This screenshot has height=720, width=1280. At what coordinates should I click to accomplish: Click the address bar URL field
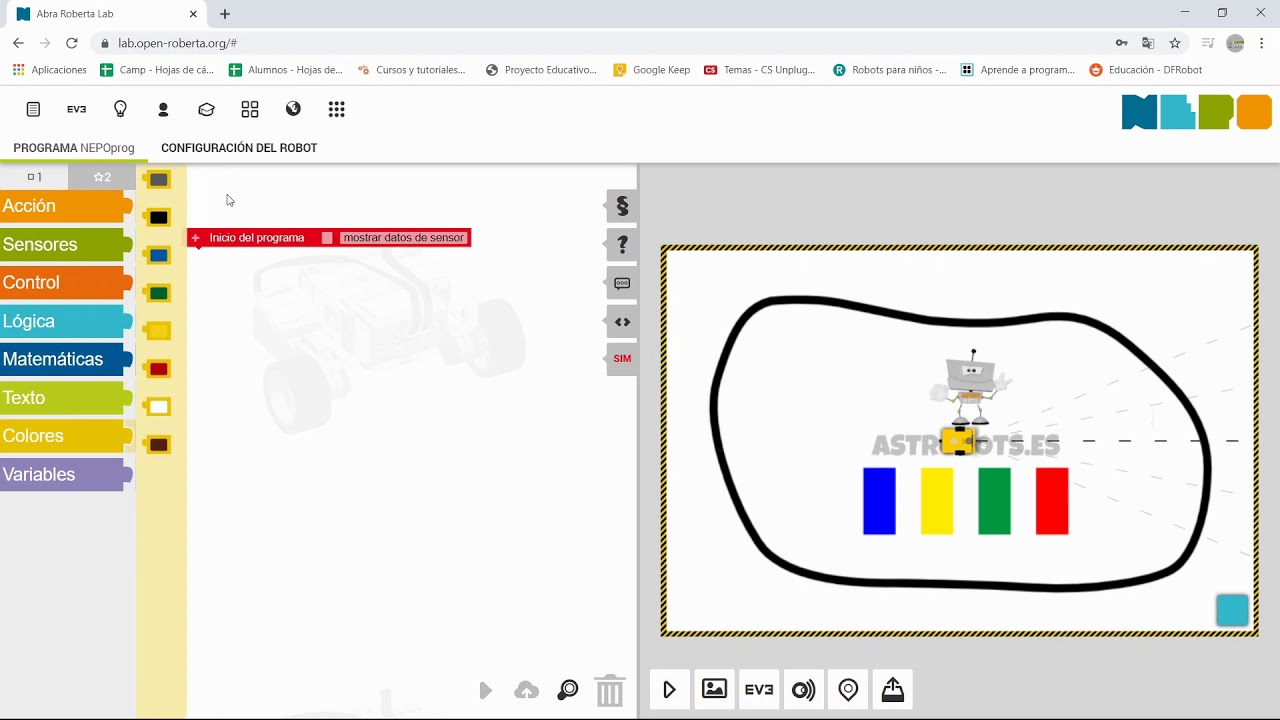coord(600,43)
